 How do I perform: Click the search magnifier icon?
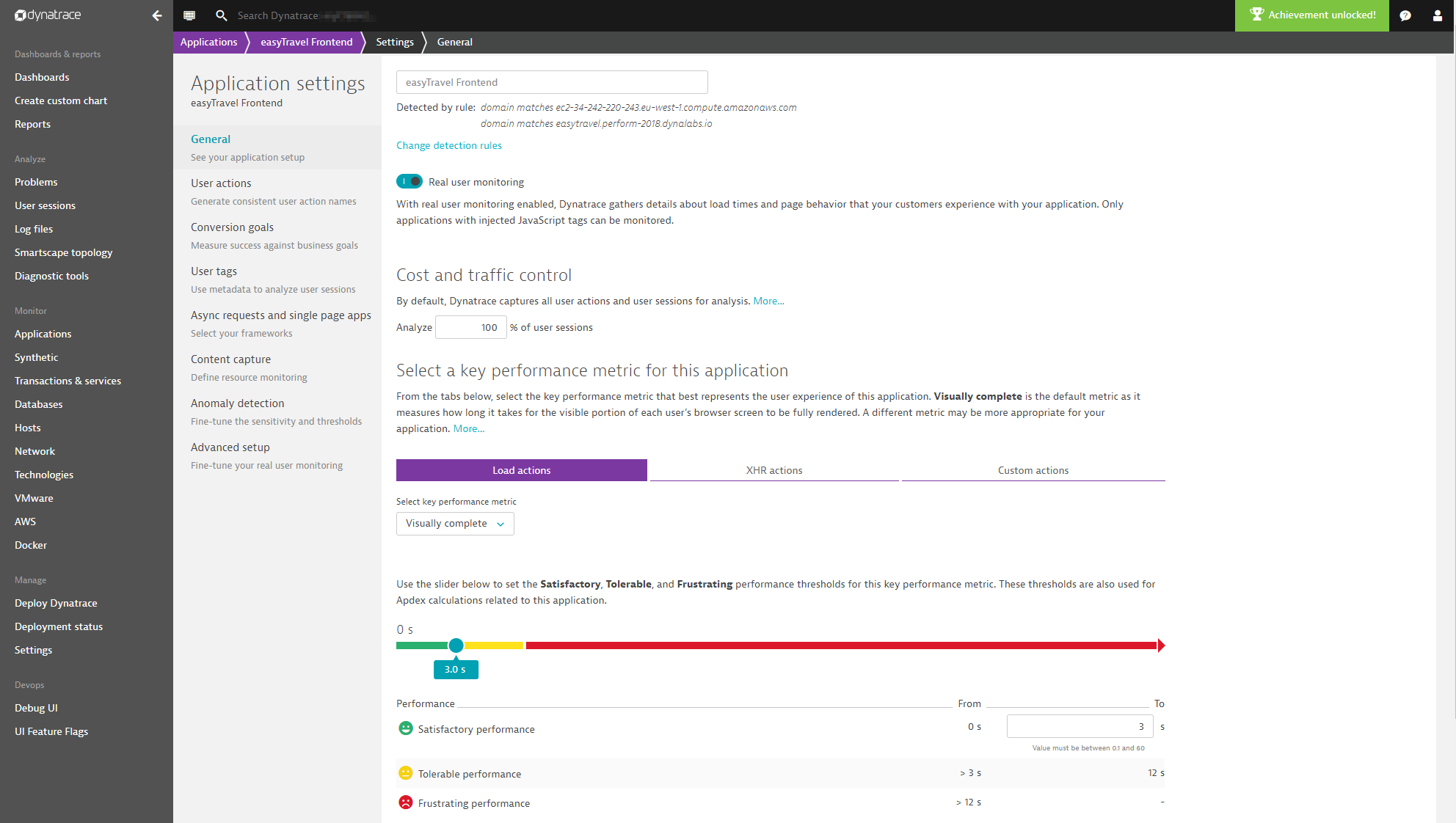coord(221,15)
